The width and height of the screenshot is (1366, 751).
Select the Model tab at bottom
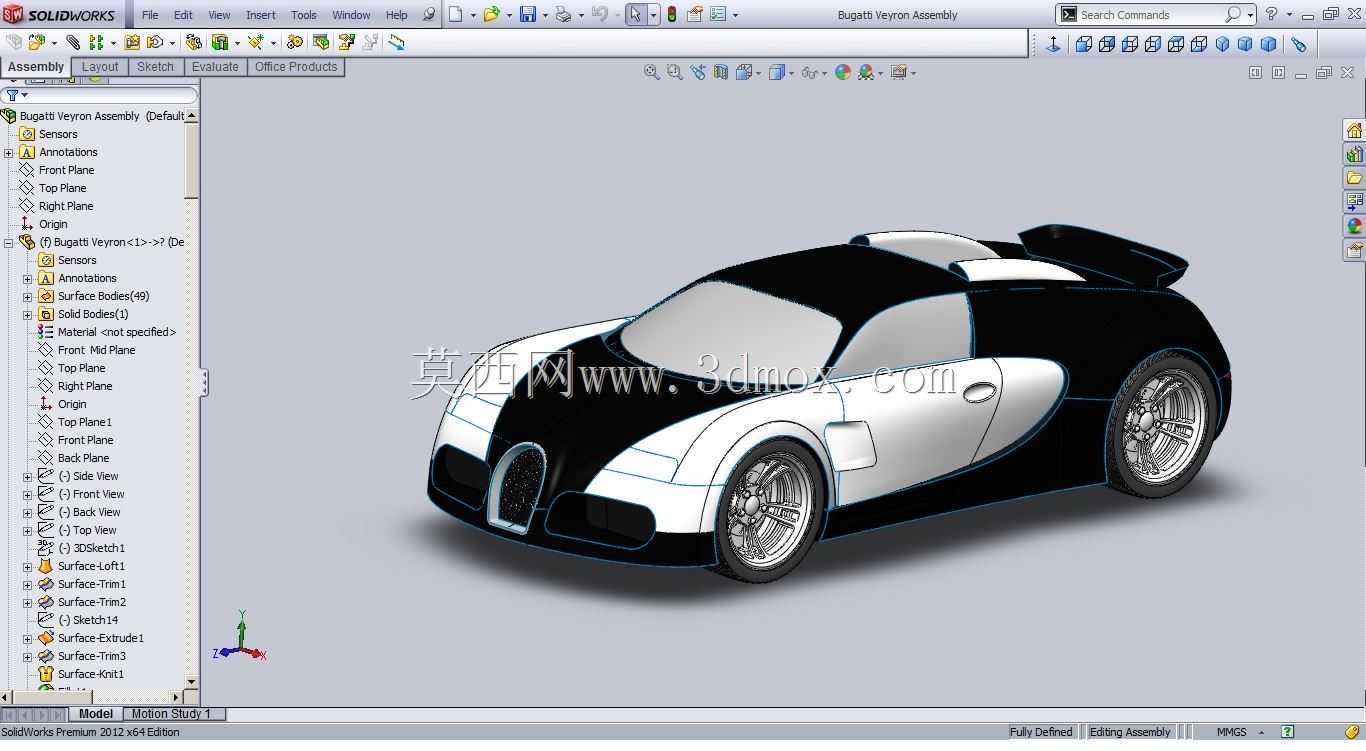[x=96, y=714]
